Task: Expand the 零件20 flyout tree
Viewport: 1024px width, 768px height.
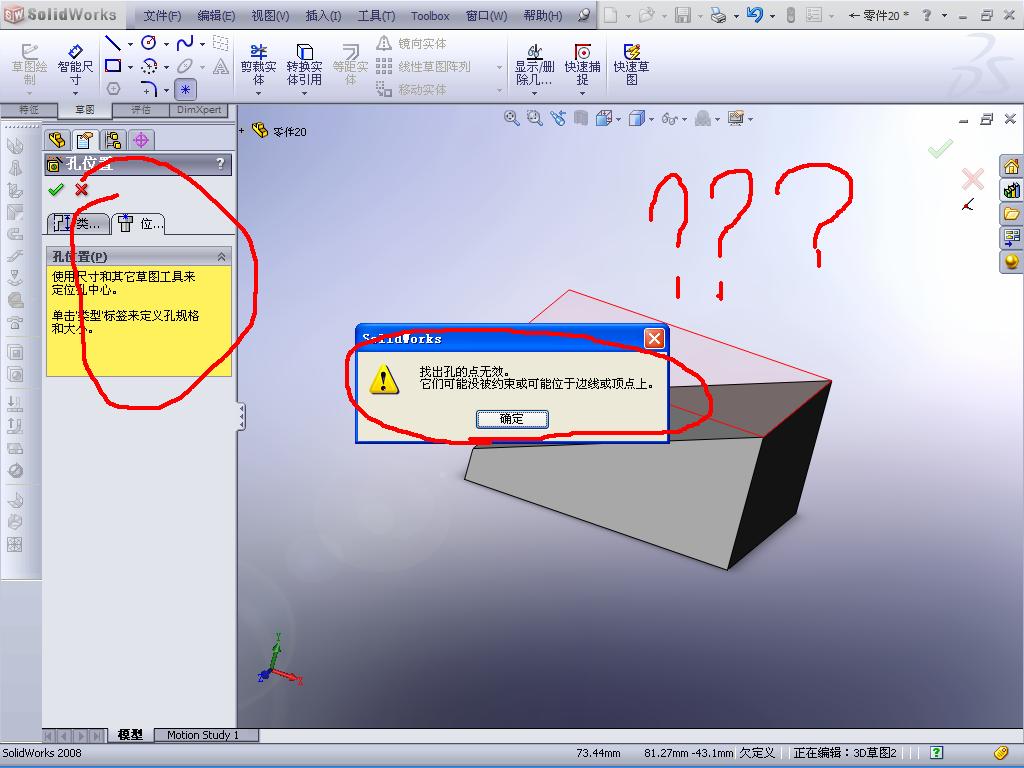Action: (242, 131)
